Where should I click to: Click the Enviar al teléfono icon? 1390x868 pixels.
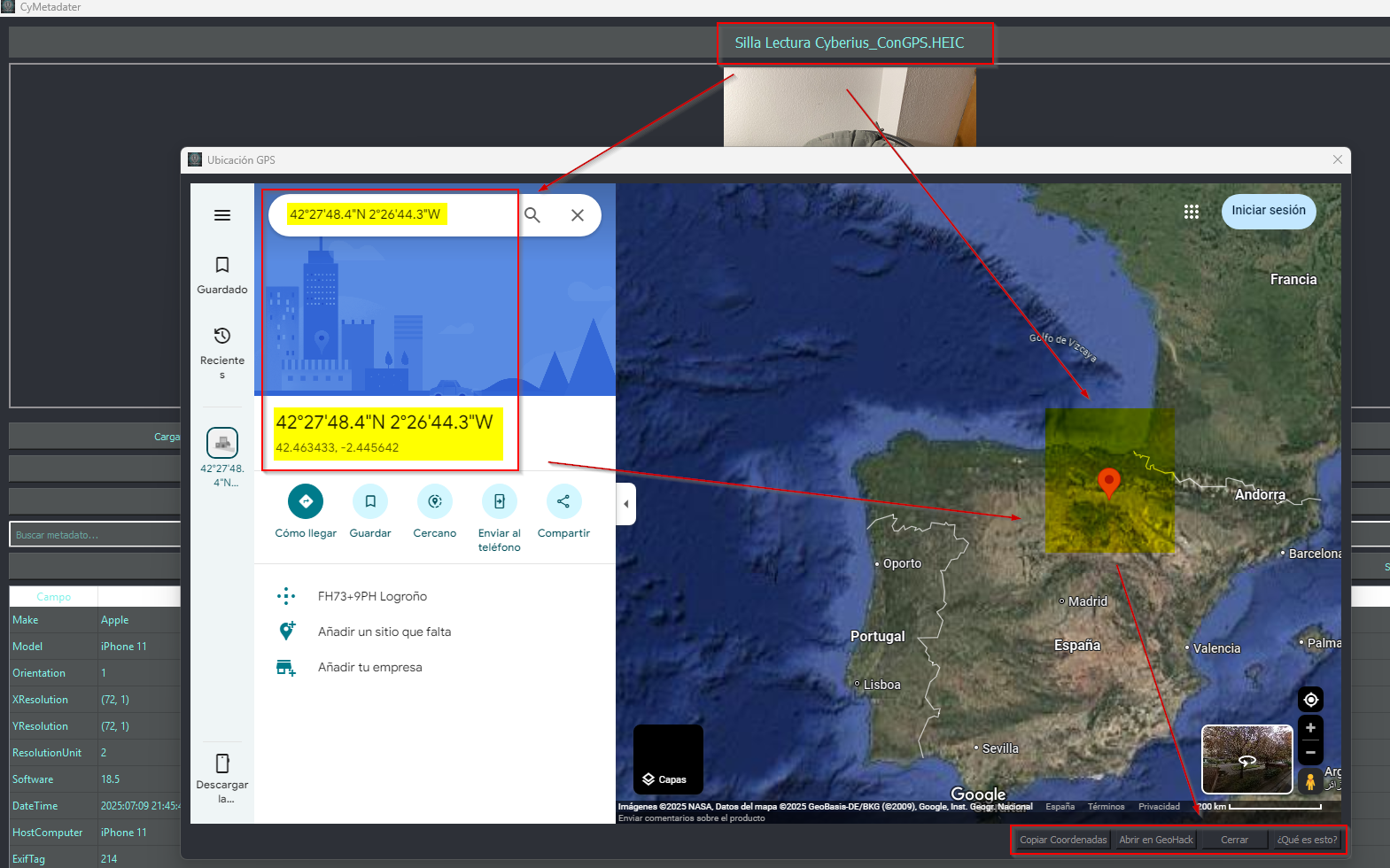pyautogui.click(x=500, y=501)
